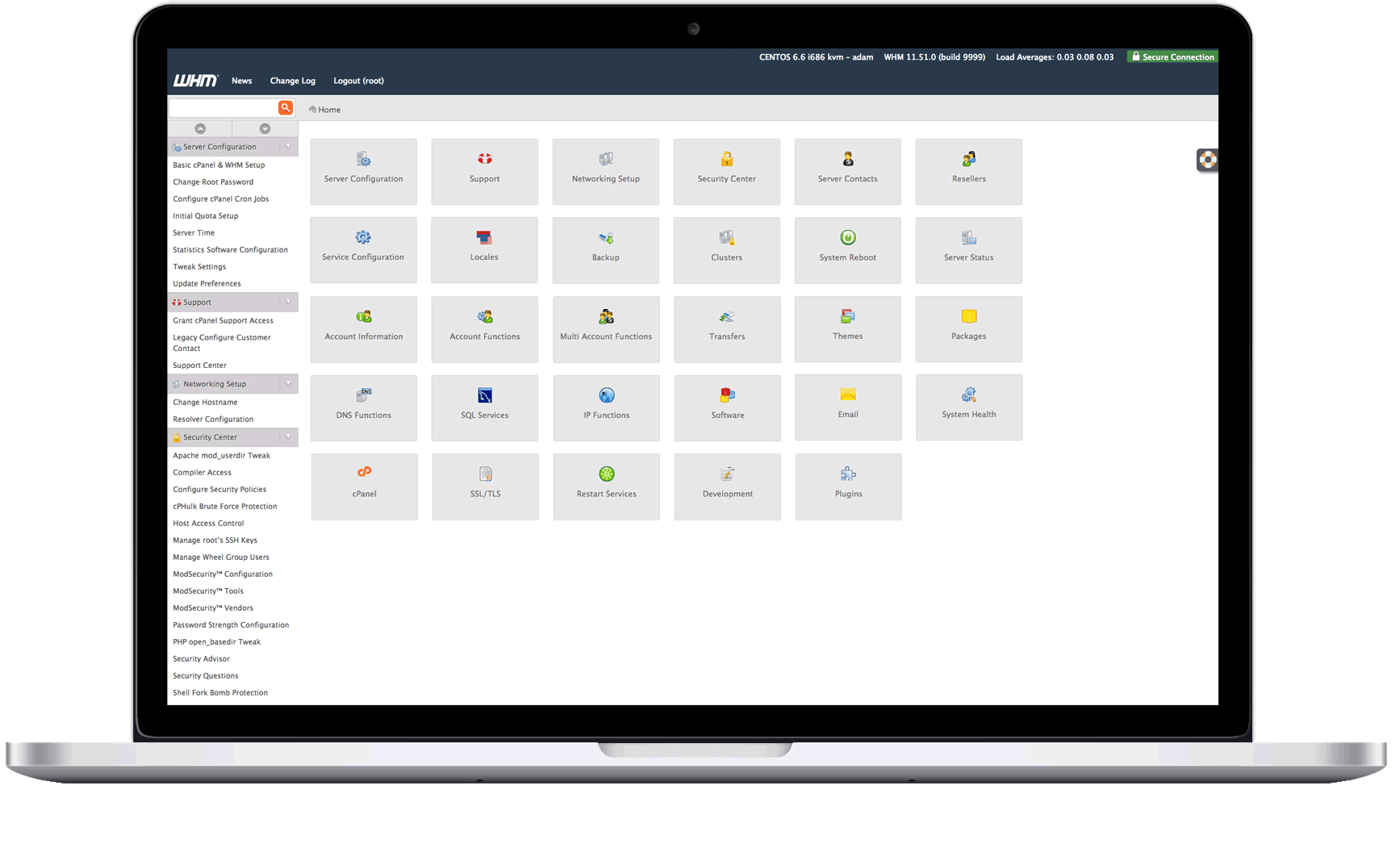The image size is (1400, 848).
Task: Open the Backup tile
Action: tap(606, 250)
